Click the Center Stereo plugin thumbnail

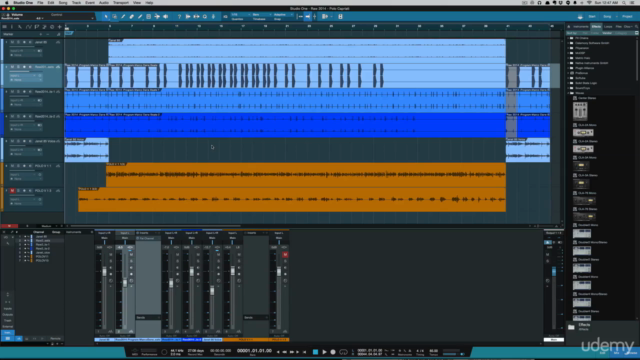580,111
